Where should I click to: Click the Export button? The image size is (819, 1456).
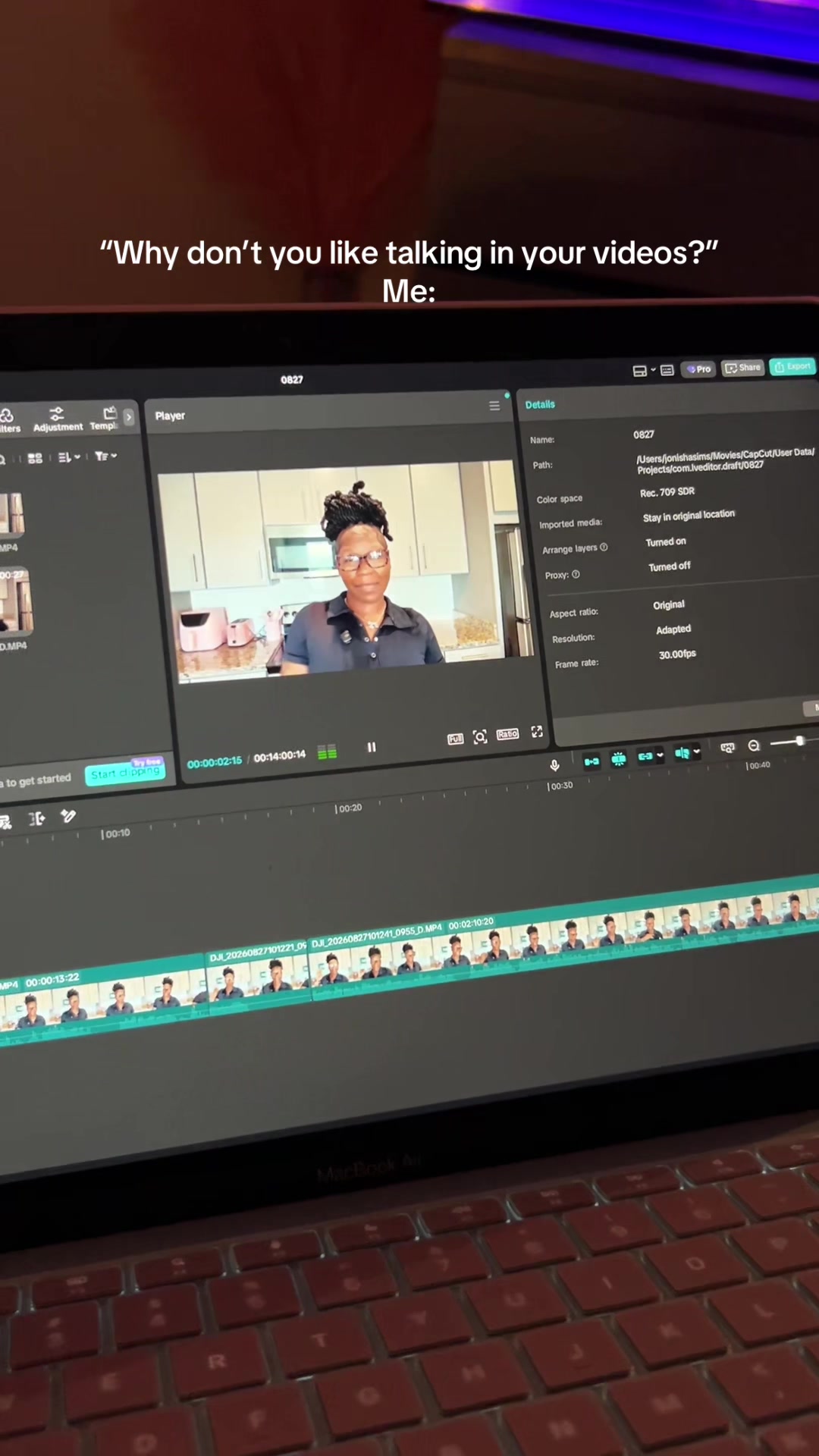[x=792, y=366]
